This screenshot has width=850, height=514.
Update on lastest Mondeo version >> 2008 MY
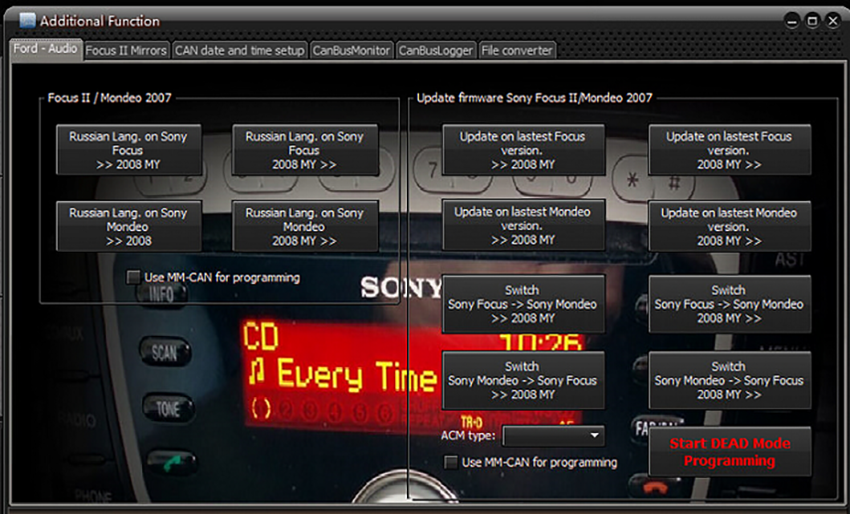[x=523, y=226]
